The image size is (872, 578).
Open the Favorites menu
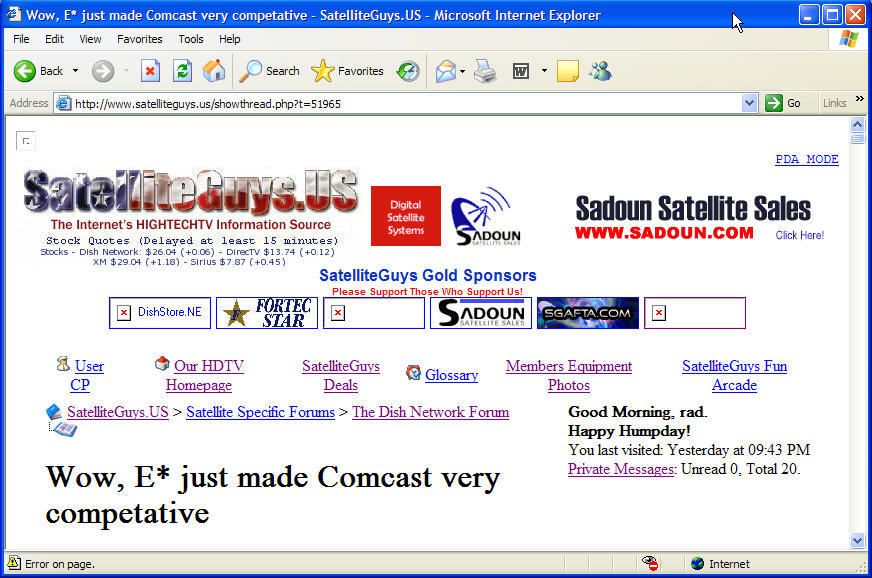click(140, 39)
